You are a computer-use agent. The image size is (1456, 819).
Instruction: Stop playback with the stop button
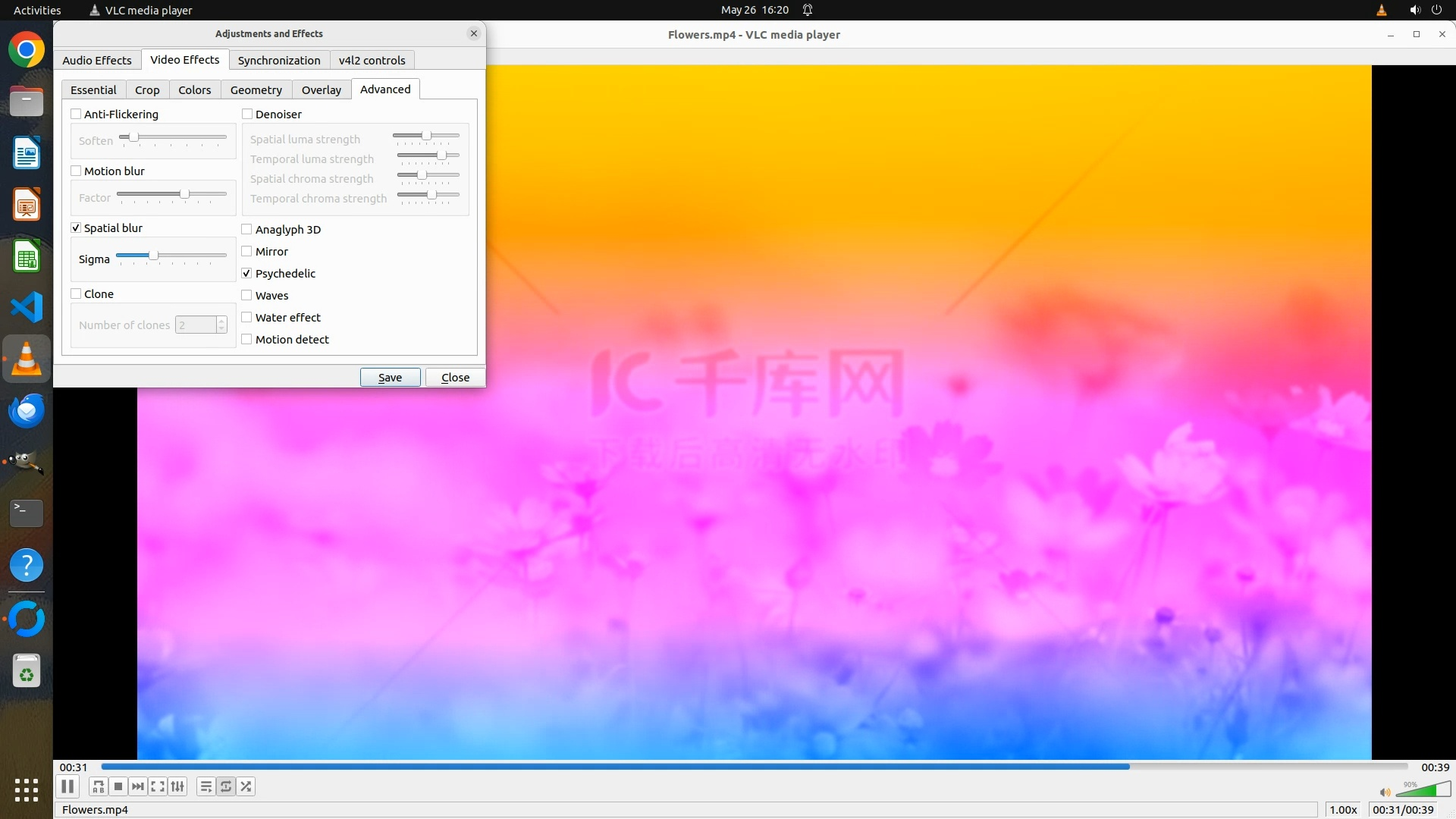(x=118, y=786)
